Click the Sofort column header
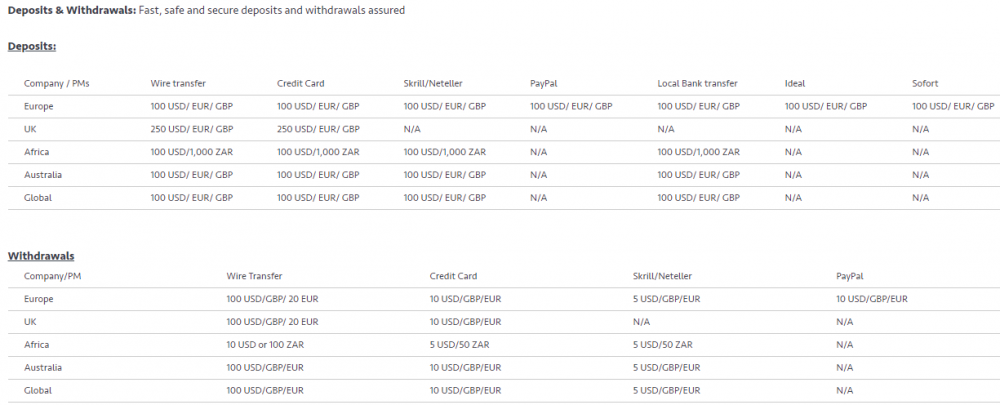The image size is (1000, 405). point(925,84)
